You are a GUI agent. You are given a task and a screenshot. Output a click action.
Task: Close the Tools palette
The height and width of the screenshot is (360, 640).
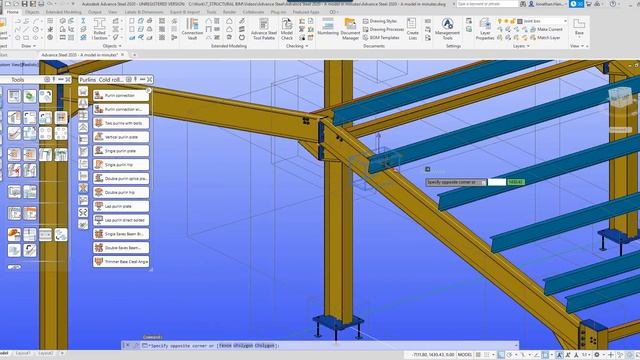click(67, 79)
